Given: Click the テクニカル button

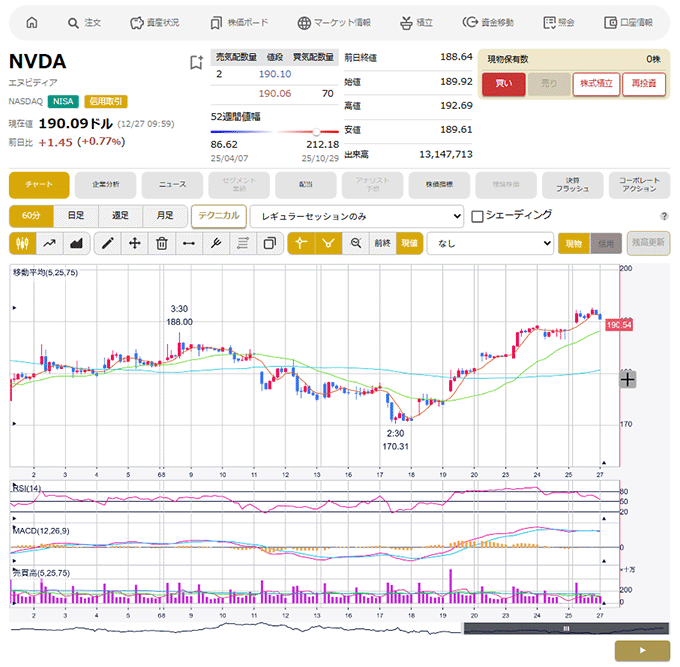Looking at the screenshot, I should pyautogui.click(x=219, y=216).
